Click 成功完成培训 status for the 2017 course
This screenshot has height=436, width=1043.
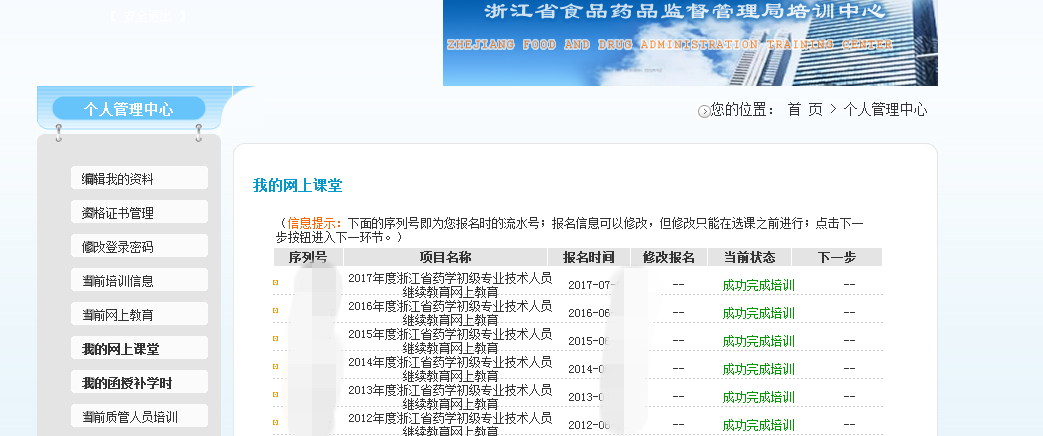(x=758, y=285)
